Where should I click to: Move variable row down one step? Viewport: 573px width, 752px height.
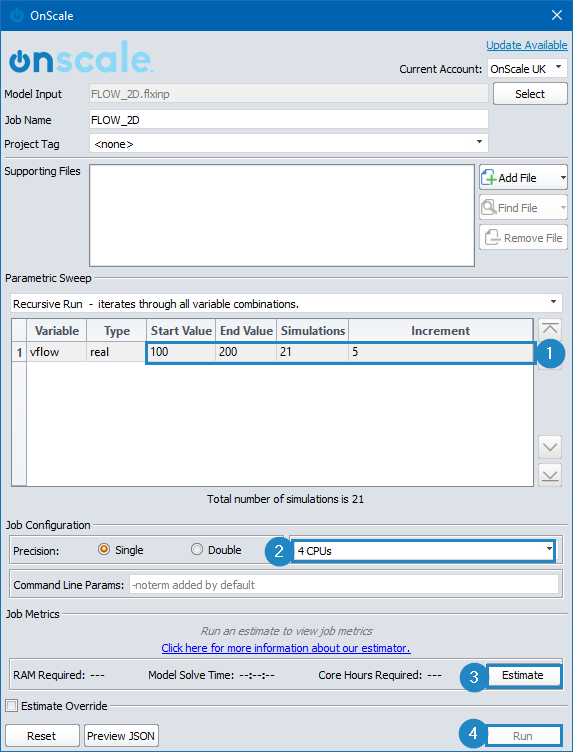tap(550, 447)
